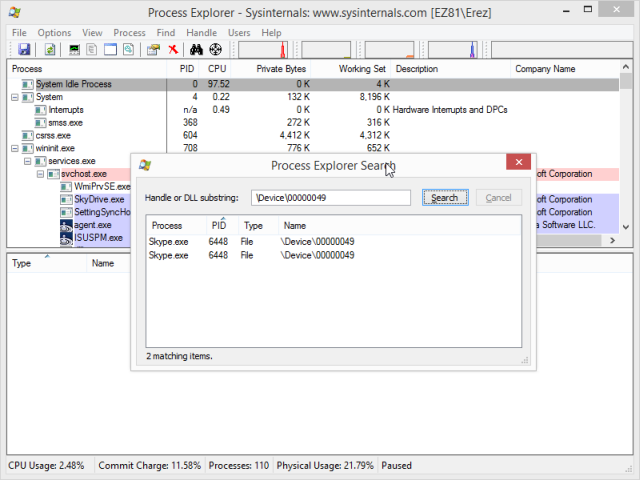Click scroll-up arrow of process list scrollbar

(626, 66)
